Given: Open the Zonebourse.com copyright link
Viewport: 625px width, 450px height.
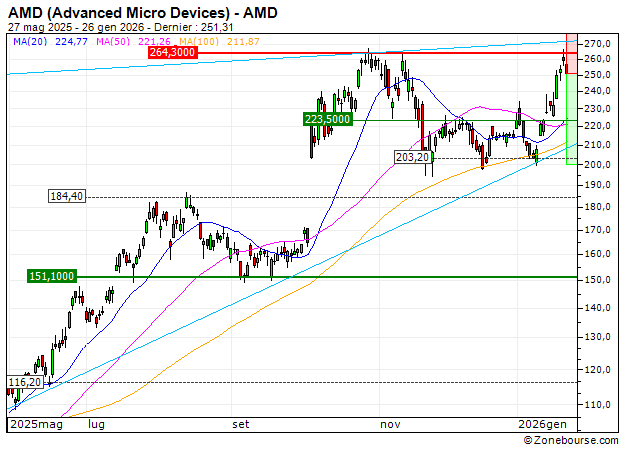Looking at the screenshot, I should [x=573, y=440].
